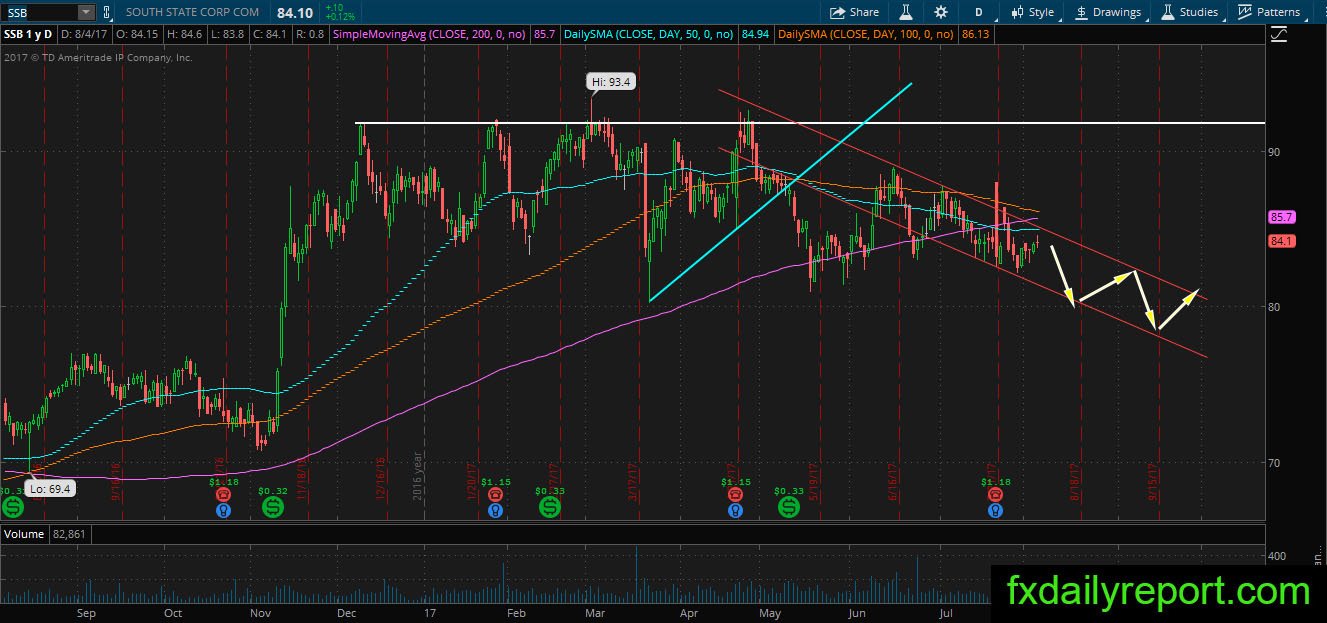
Task: Click the October $1.18 earnings phone icon
Action: tap(222, 494)
